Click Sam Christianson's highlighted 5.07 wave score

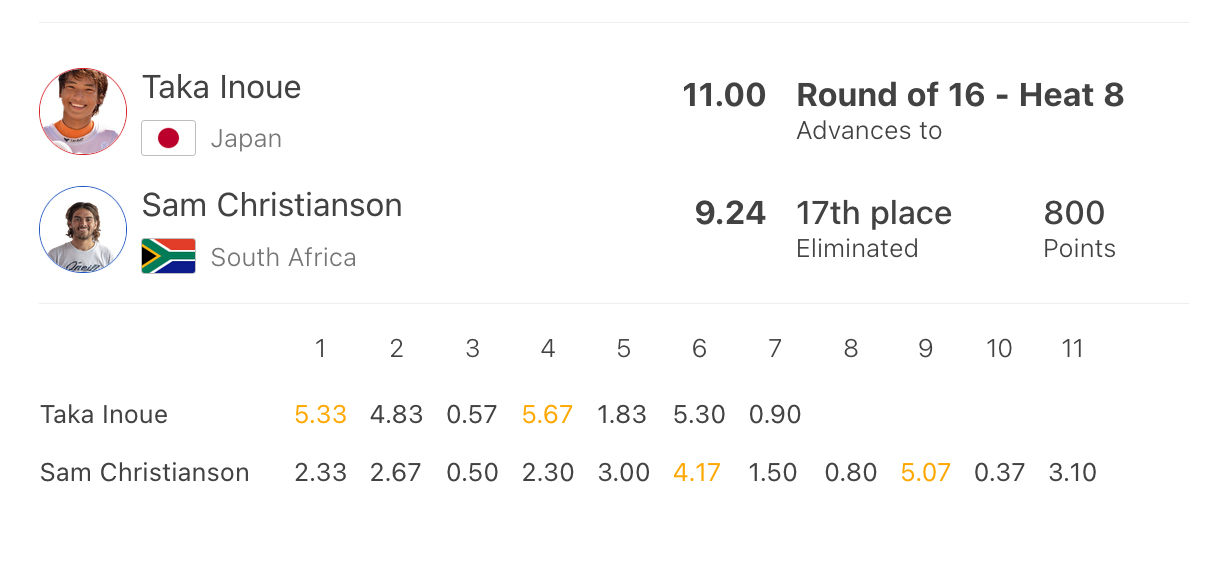click(926, 472)
